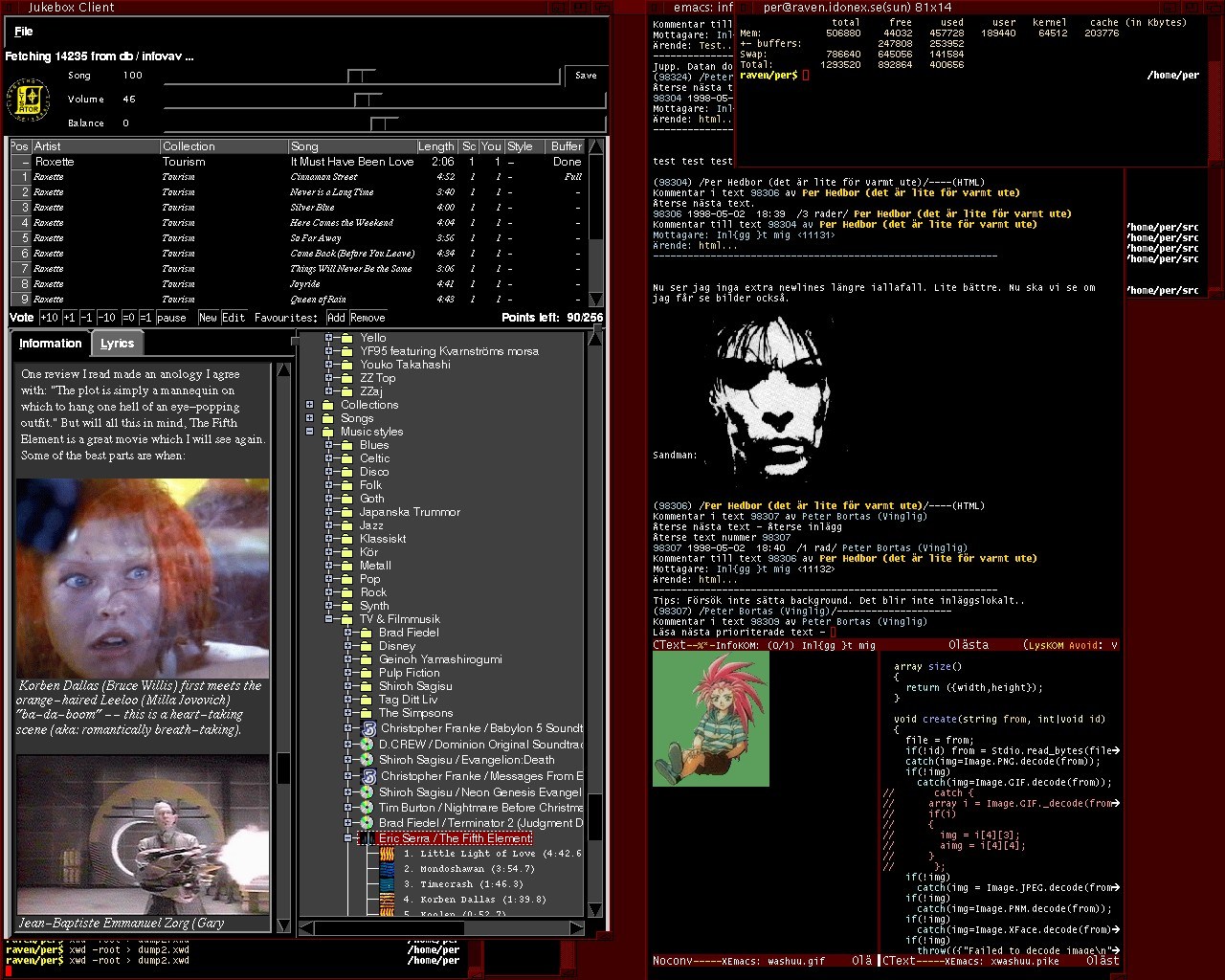This screenshot has width=1225, height=980.
Task: Click the Information panel scrollbar up arrow
Action: (283, 369)
